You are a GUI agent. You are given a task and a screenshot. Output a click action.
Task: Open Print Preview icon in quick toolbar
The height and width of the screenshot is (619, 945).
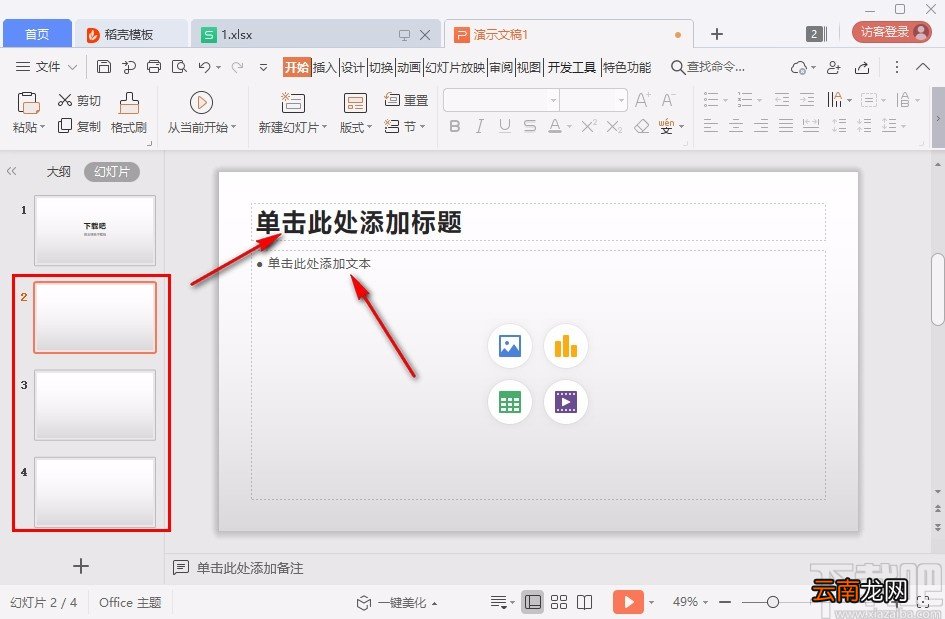point(179,67)
